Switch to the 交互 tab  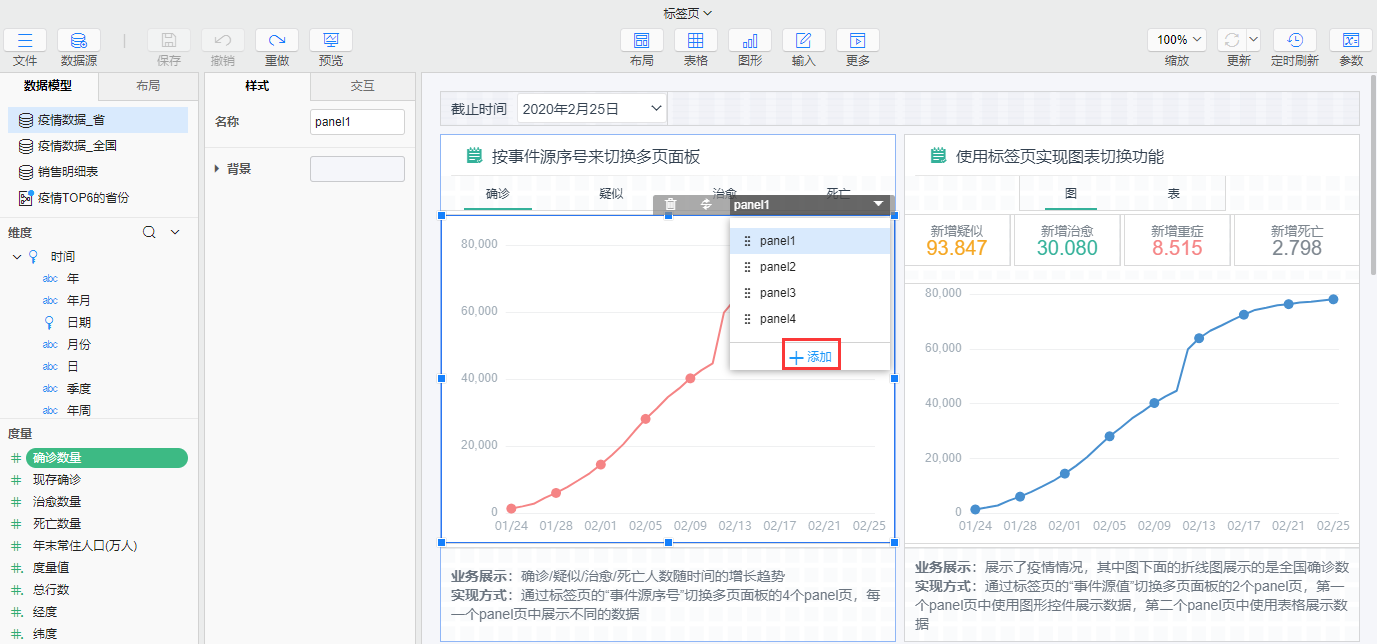[x=362, y=86]
